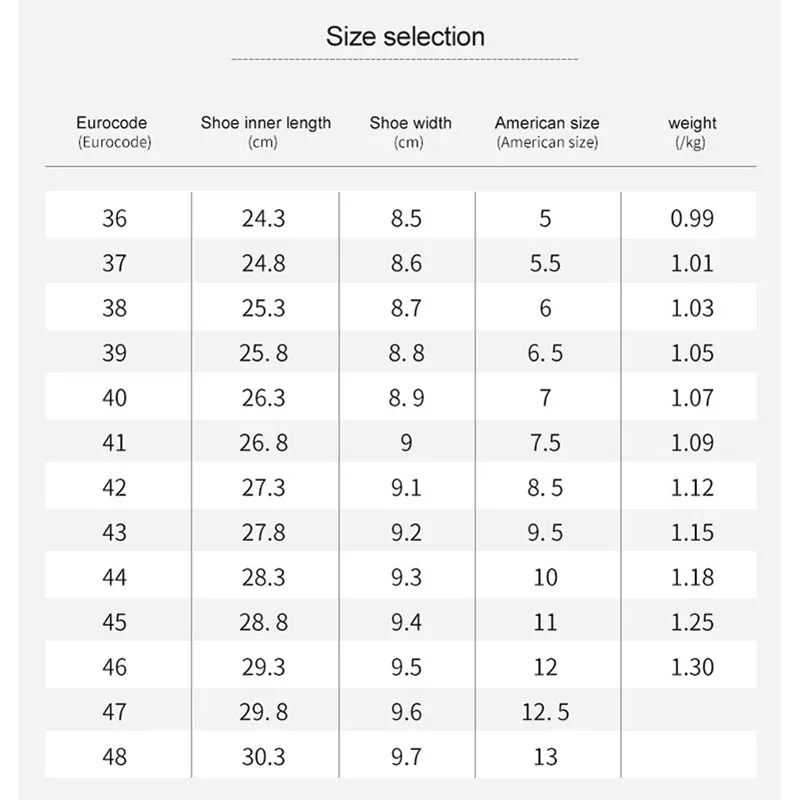Click the Shoe inner length column header
Image resolution: width=800 pixels, height=800 pixels.
point(265,124)
